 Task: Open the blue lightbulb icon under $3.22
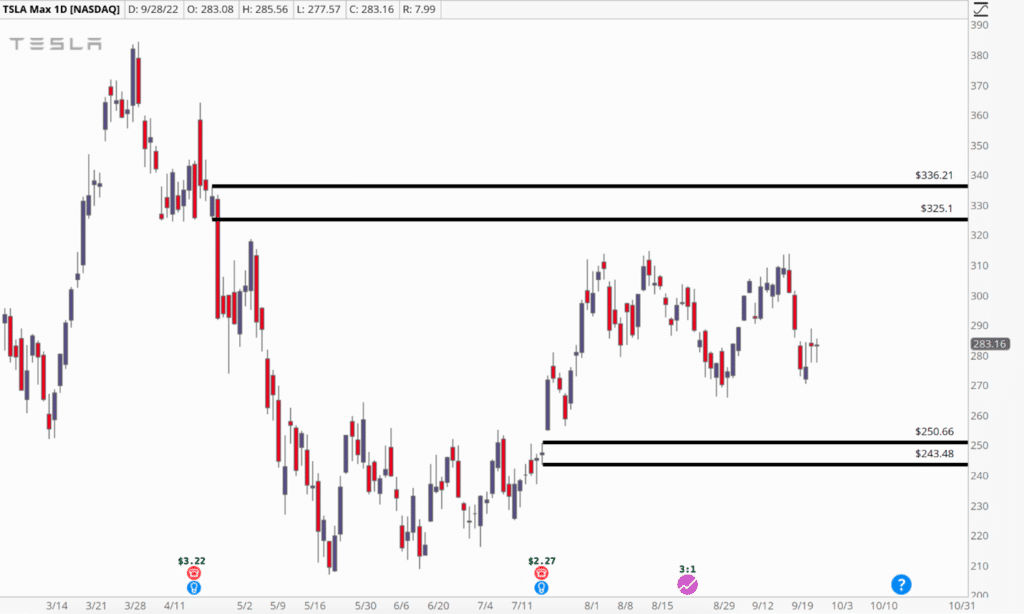pos(193,587)
